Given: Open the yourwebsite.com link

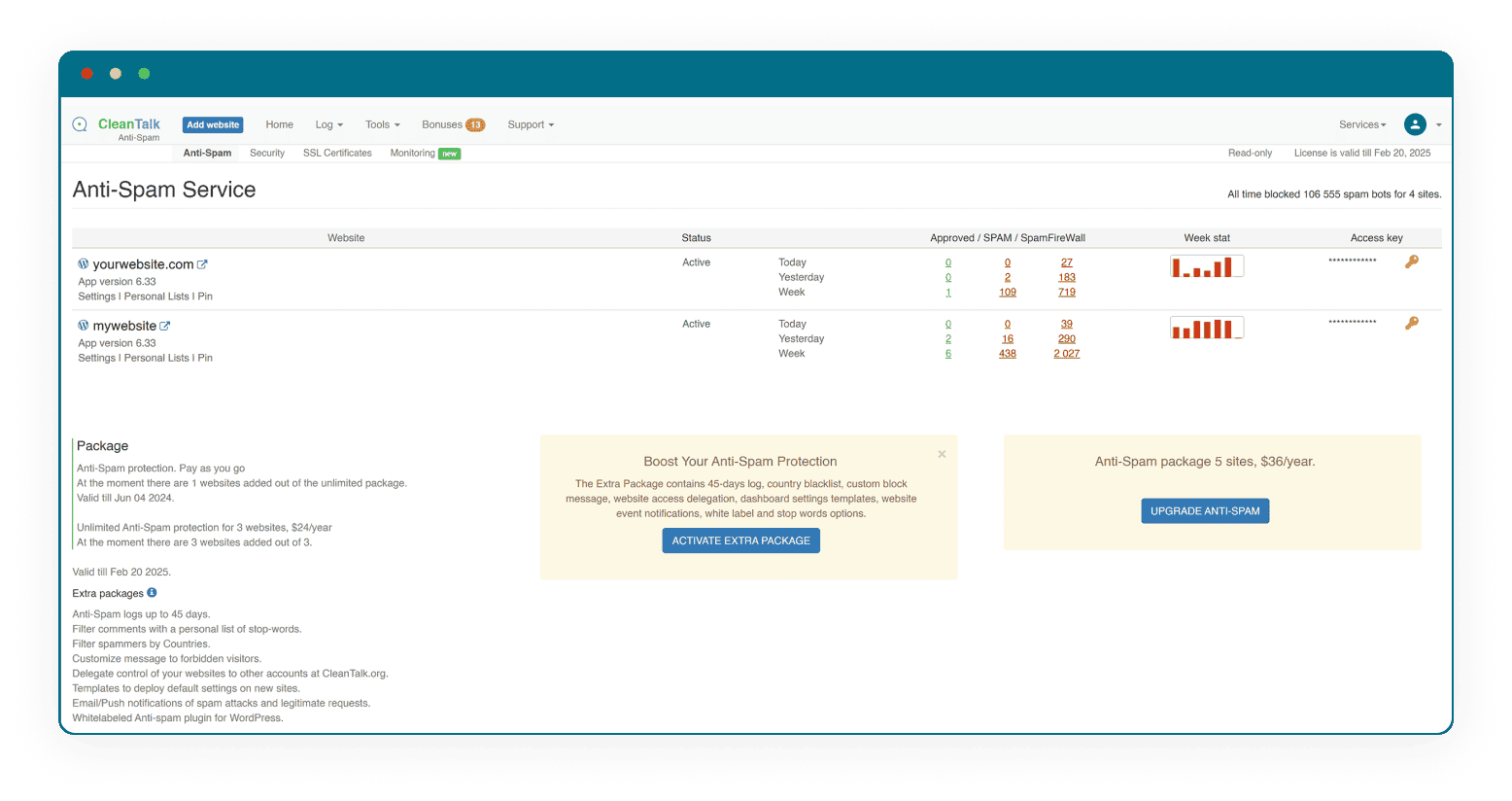Looking at the screenshot, I should 144,264.
